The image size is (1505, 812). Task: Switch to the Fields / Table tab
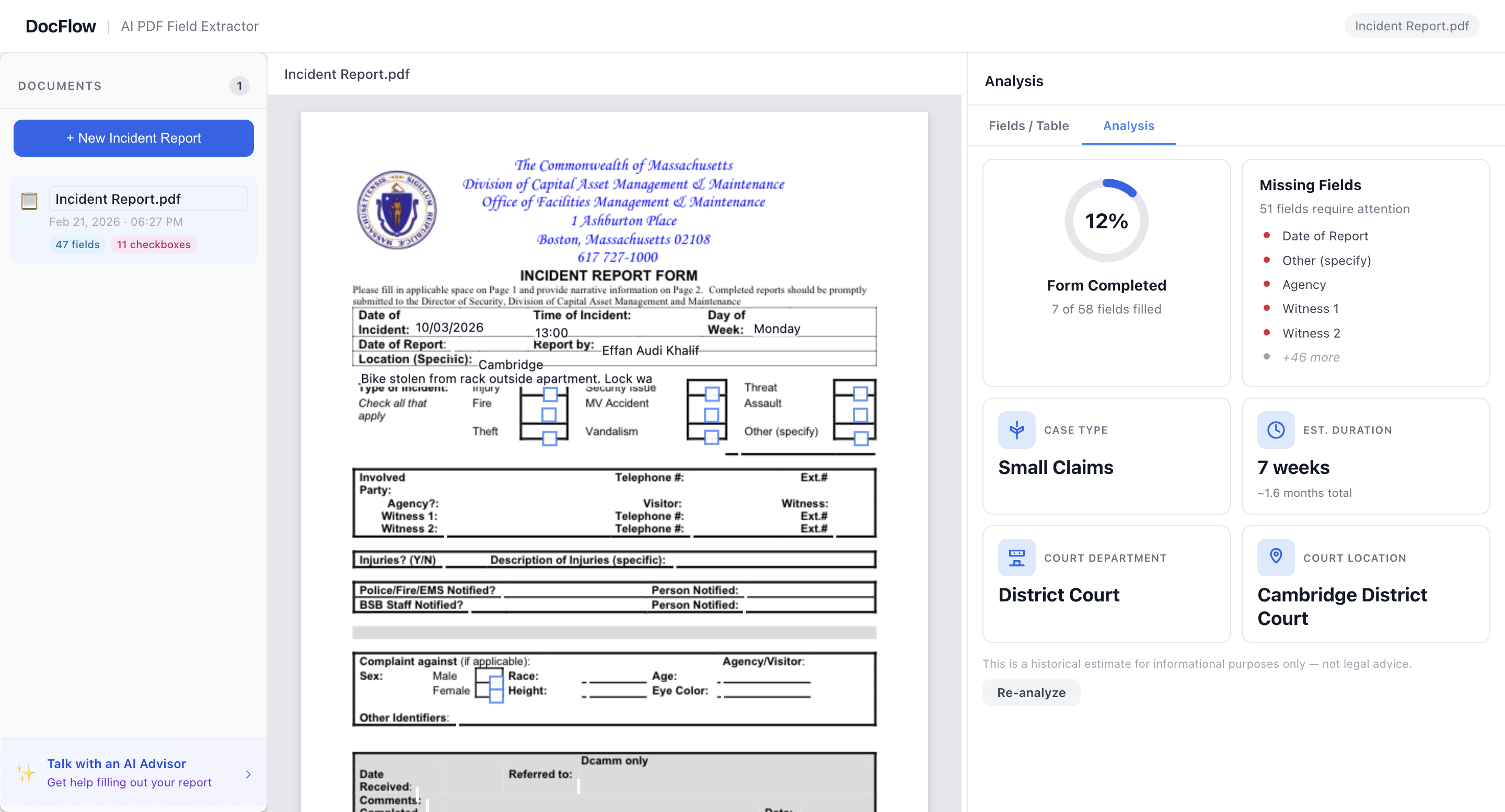click(x=1028, y=125)
